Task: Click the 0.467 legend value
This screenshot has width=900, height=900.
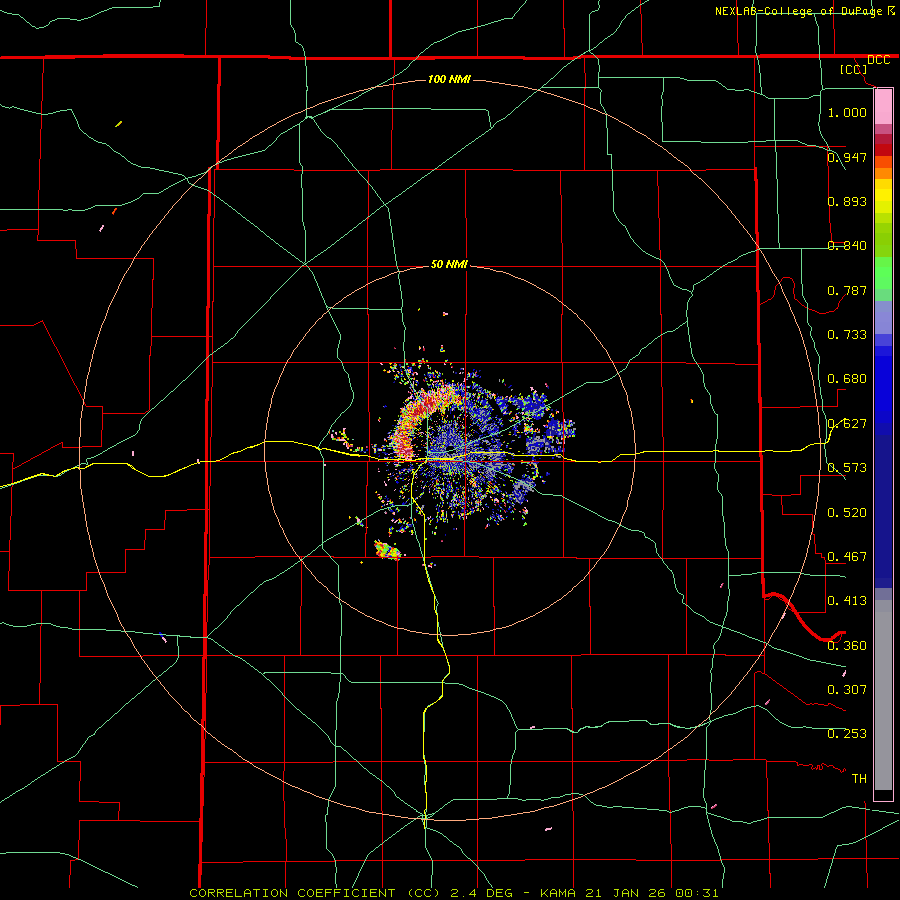Action: [847, 557]
